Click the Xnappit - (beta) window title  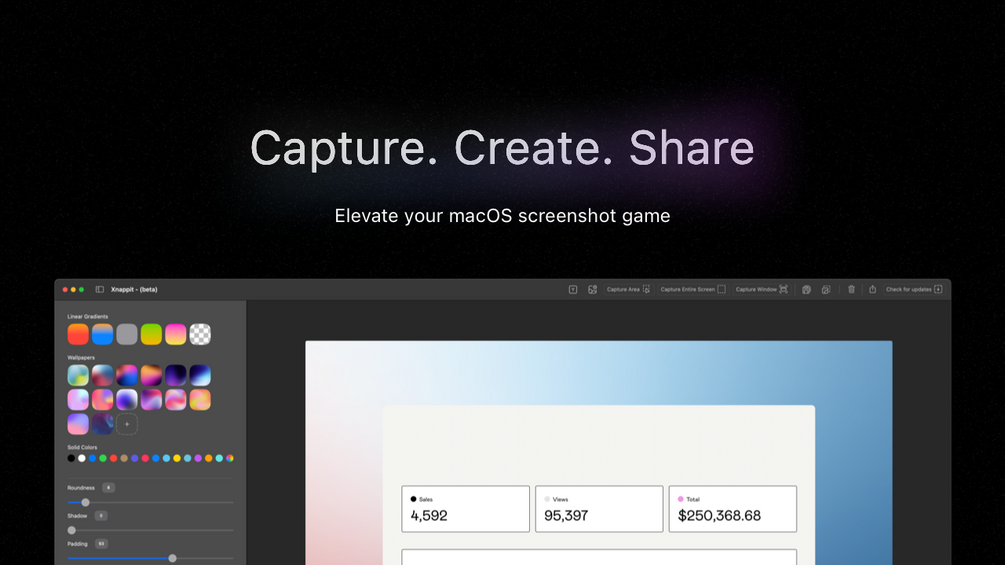point(134,290)
